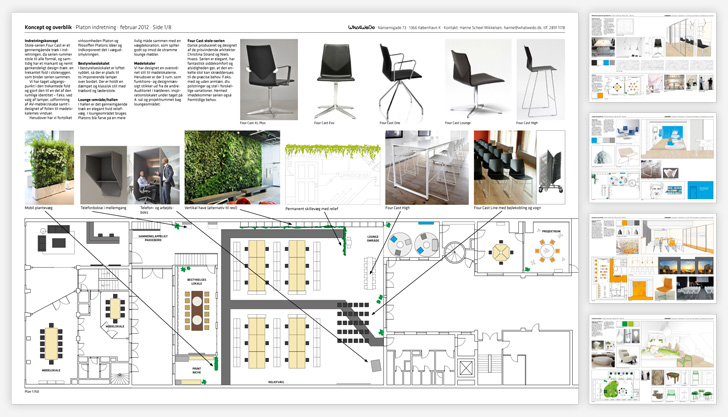728x417 pixels.
Task: Click the 'Lounge-område/hallen' paragraph heading
Action: (98, 100)
